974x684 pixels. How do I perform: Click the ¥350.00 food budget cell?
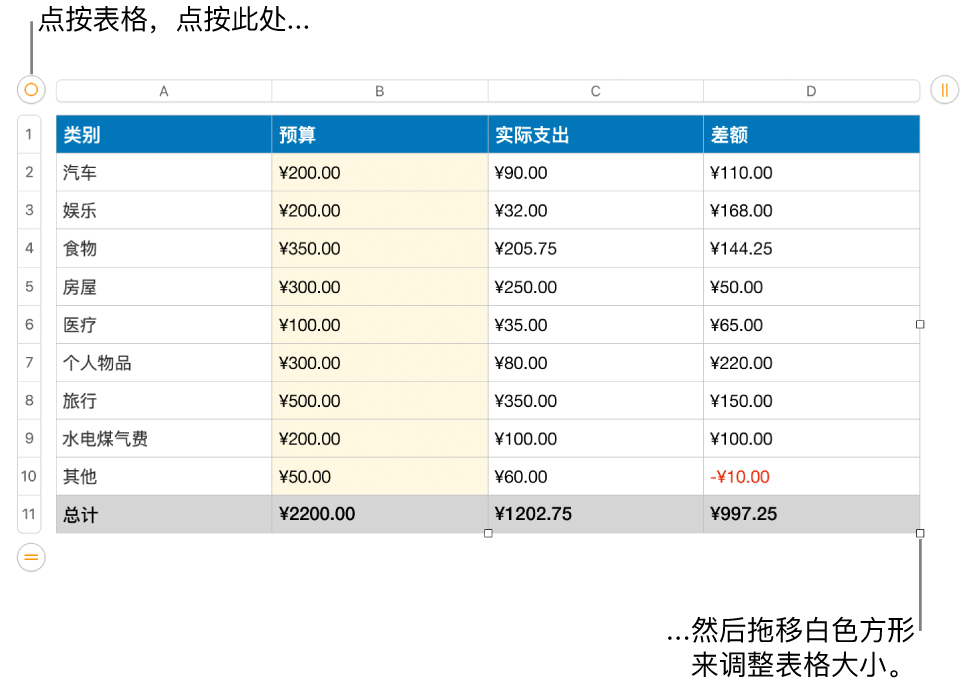(x=379, y=248)
